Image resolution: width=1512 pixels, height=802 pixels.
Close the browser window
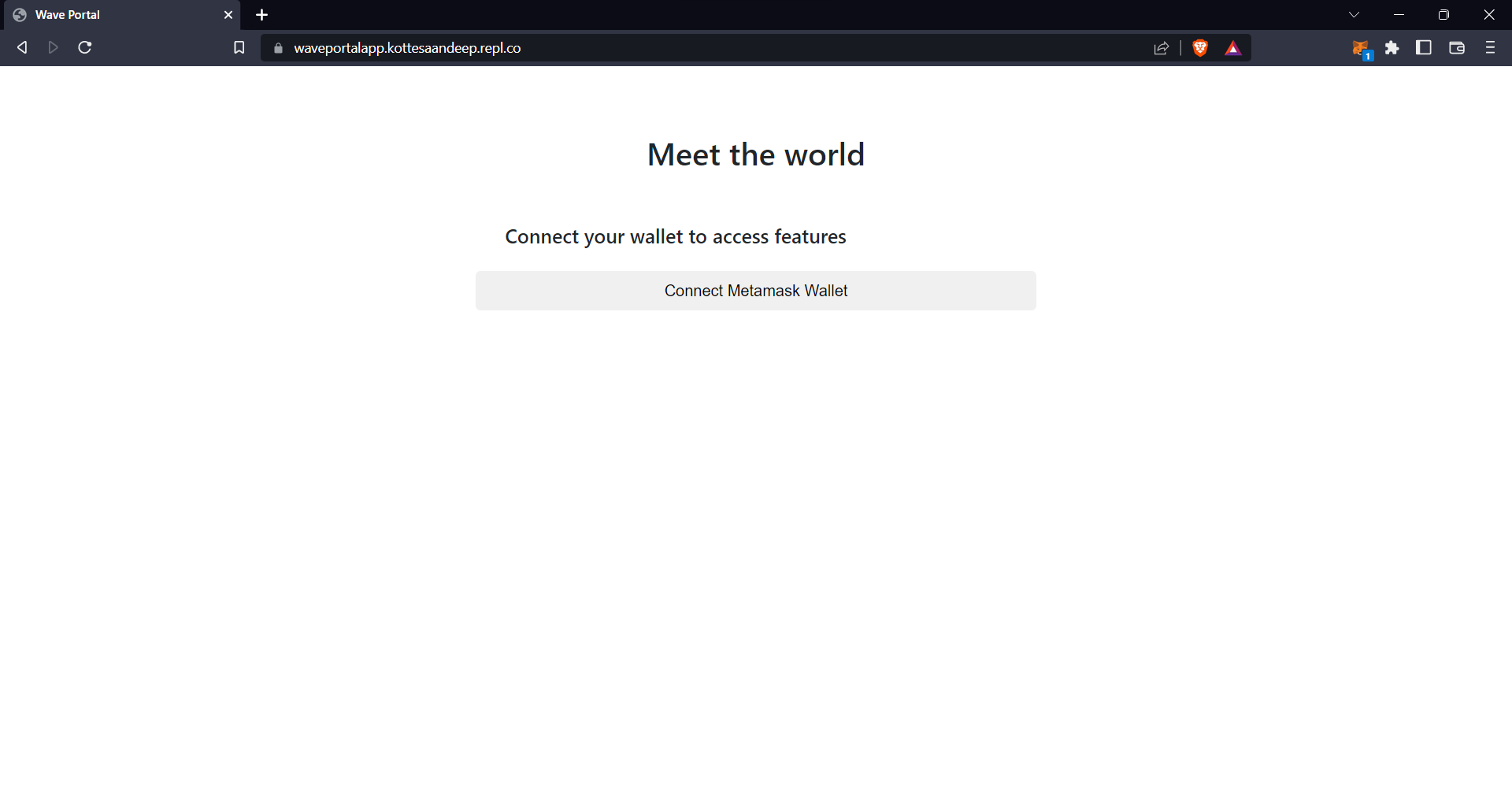[x=1489, y=15]
